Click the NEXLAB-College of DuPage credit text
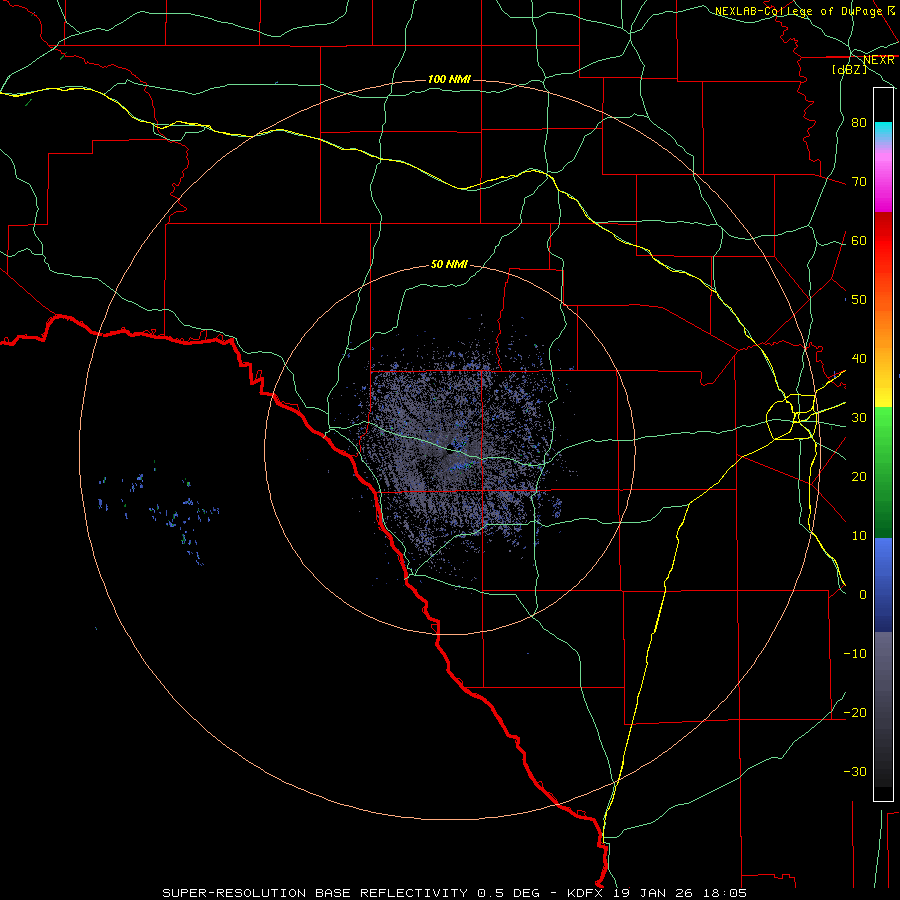900x900 pixels. click(799, 11)
